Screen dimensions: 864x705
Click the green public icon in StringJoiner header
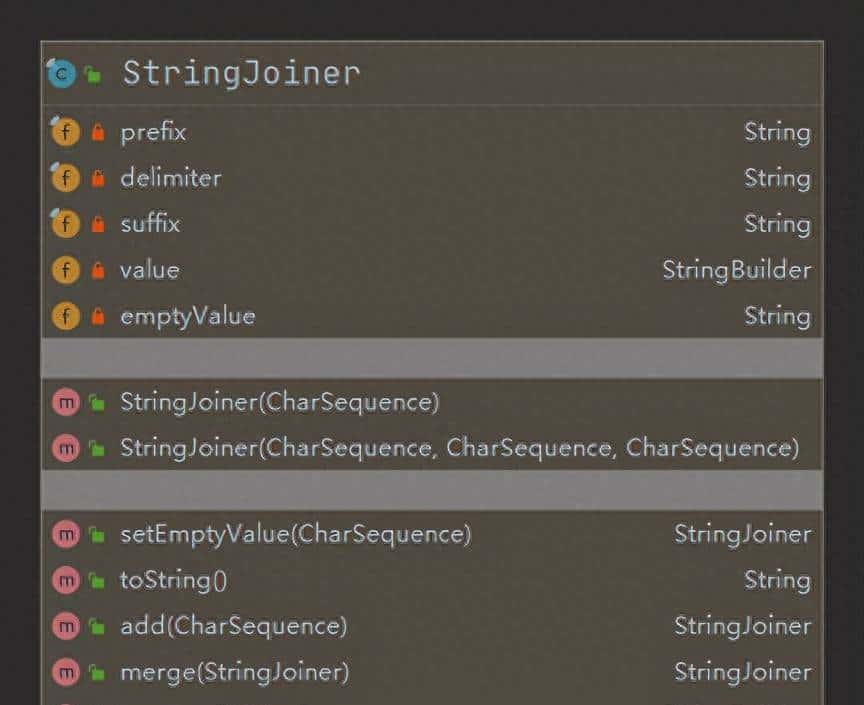click(93, 75)
